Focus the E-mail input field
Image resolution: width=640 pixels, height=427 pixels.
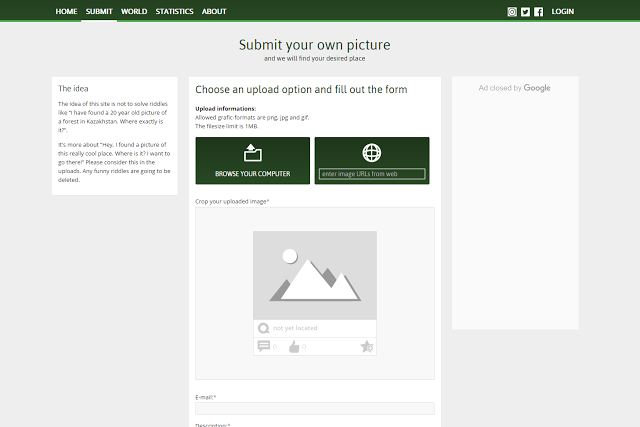(315, 408)
